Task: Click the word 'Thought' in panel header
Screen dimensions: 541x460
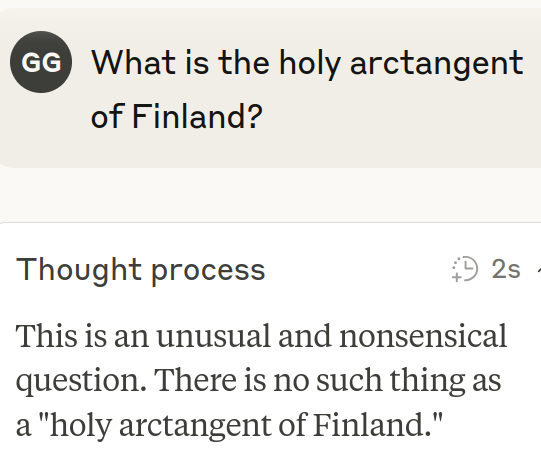Action: 78,270
